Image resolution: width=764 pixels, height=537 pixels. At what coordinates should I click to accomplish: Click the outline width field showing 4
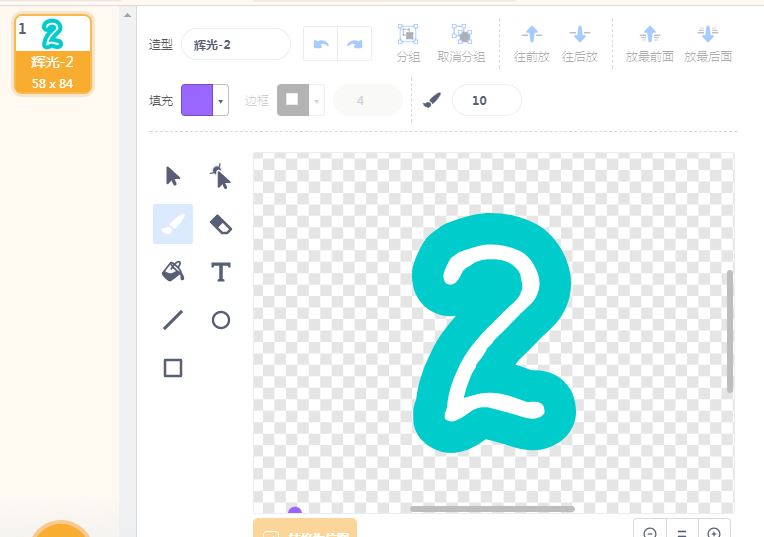368,100
